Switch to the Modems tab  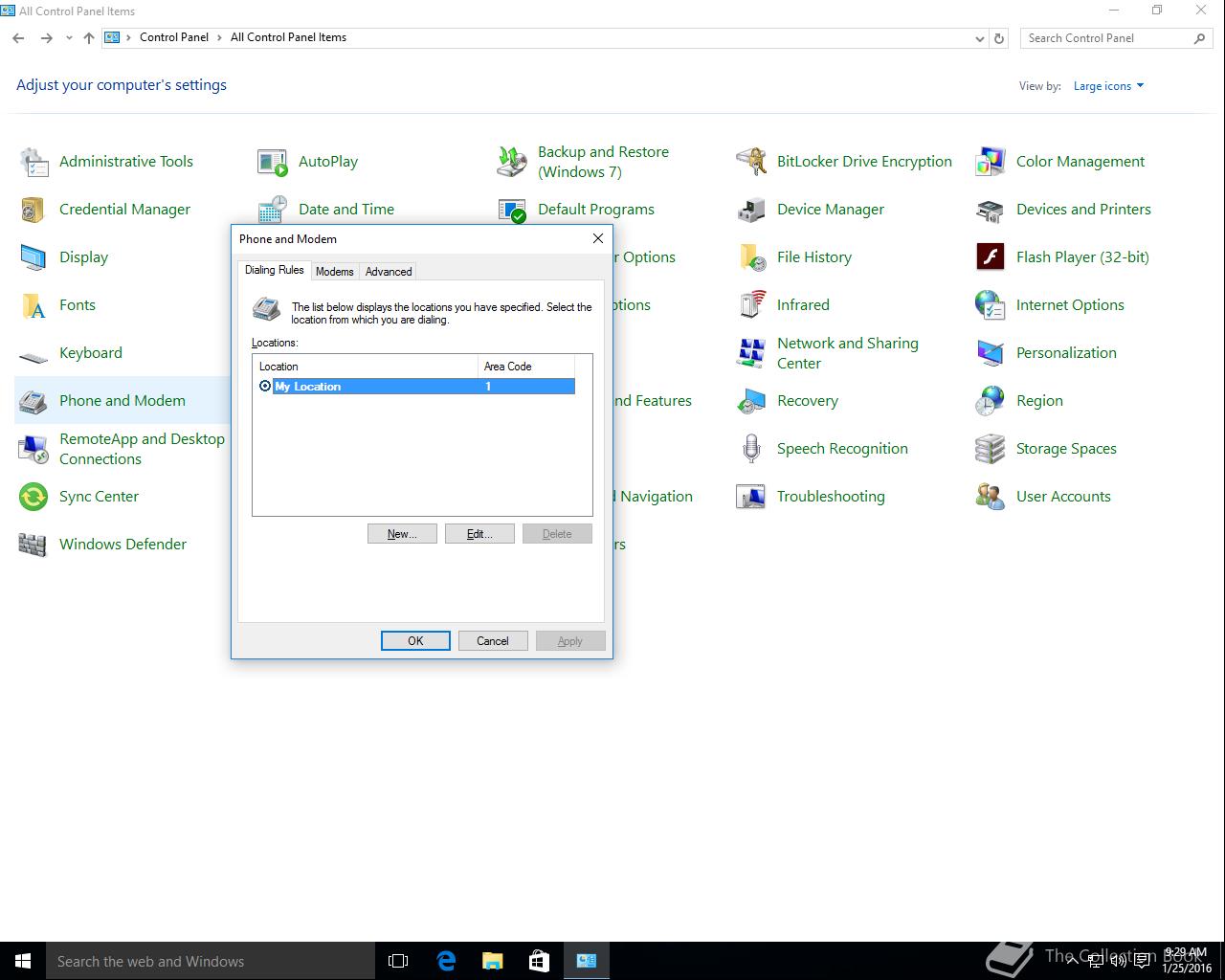click(334, 272)
